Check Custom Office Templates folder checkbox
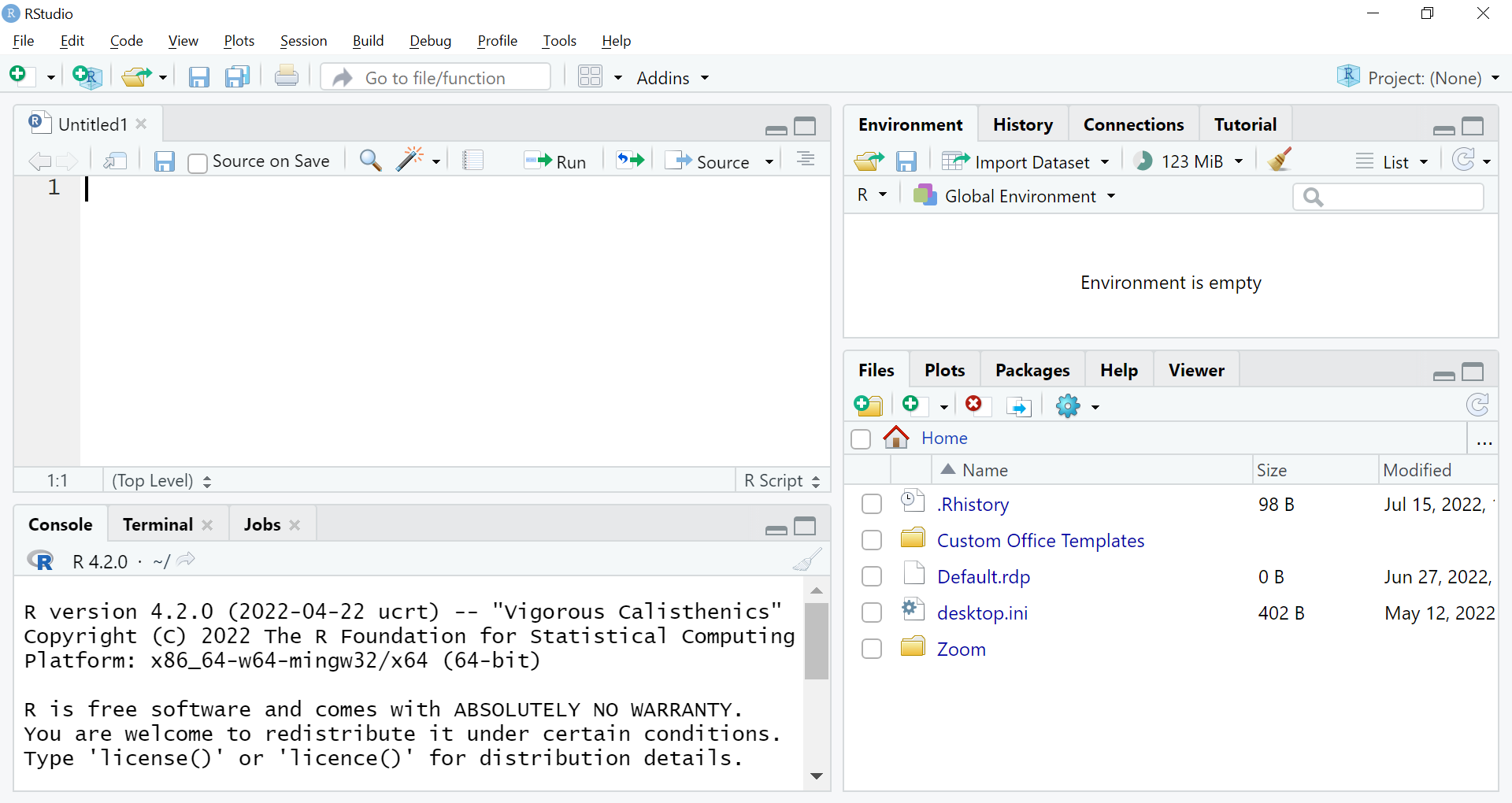This screenshot has height=803, width=1512. [872, 540]
